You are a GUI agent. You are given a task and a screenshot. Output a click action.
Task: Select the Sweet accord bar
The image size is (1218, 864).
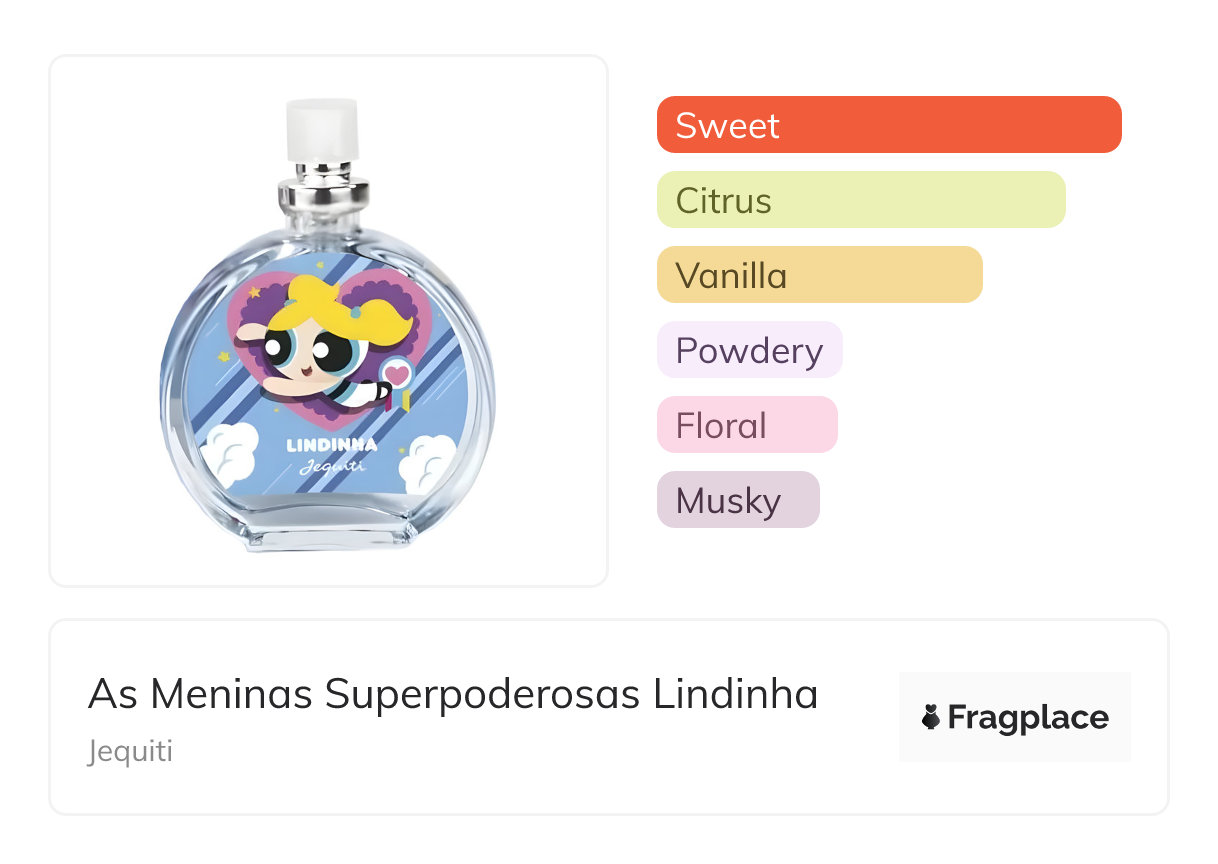click(x=888, y=125)
